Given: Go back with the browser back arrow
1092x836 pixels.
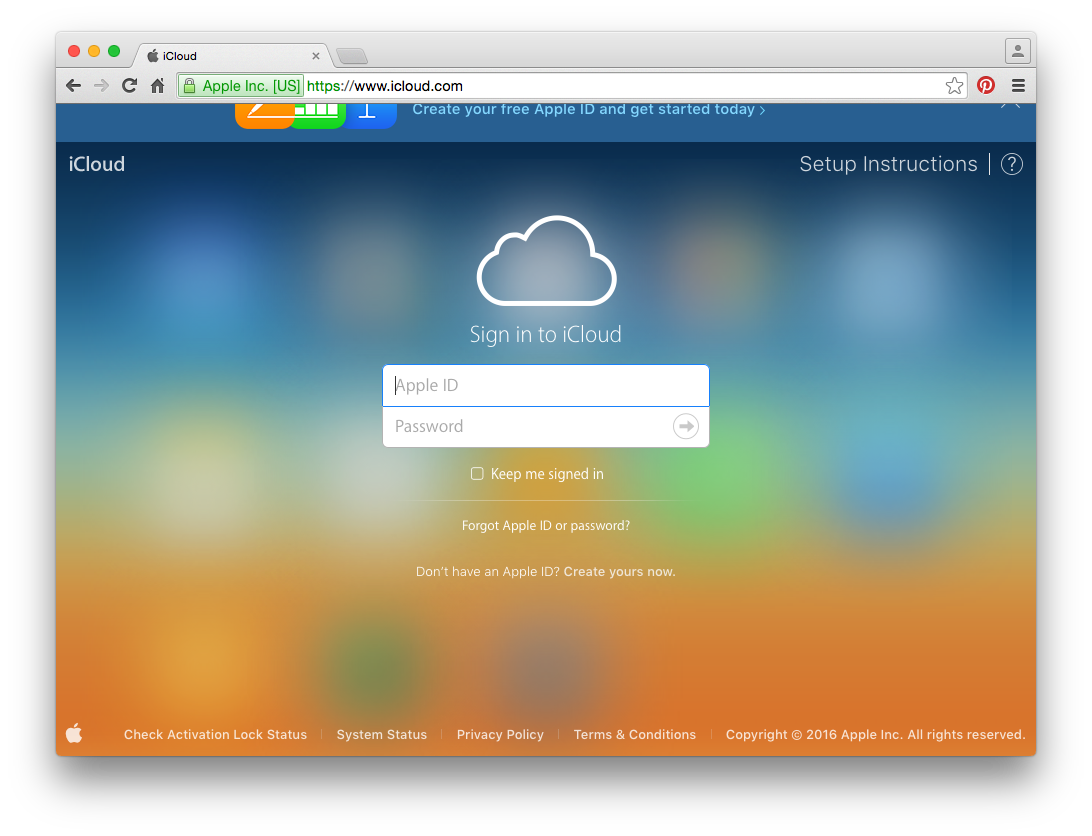Looking at the screenshot, I should click(x=73, y=86).
